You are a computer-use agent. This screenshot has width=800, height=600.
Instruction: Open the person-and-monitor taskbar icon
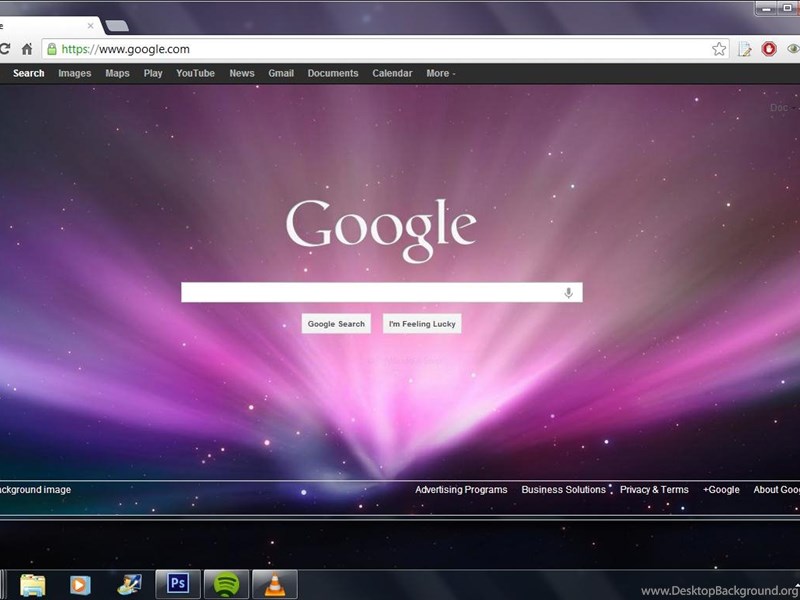(129, 585)
